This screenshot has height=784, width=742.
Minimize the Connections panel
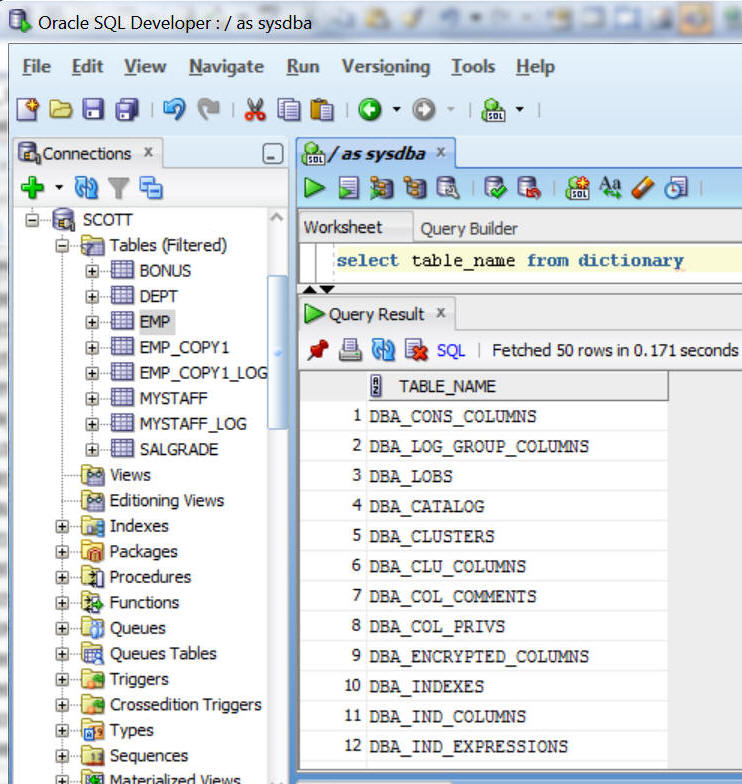pyautogui.click(x=273, y=154)
